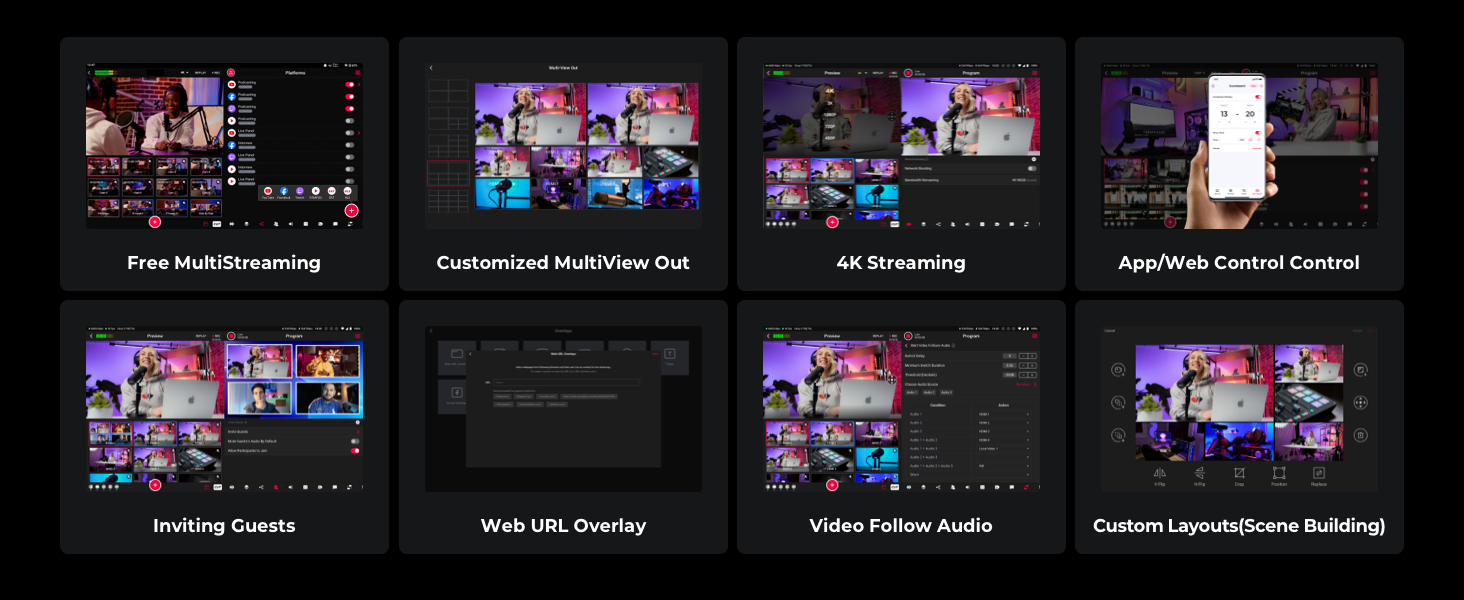Click the H-Flip icon in Custom Layouts
Screen dimensions: 1464x600
pyautogui.click(x=1200, y=473)
